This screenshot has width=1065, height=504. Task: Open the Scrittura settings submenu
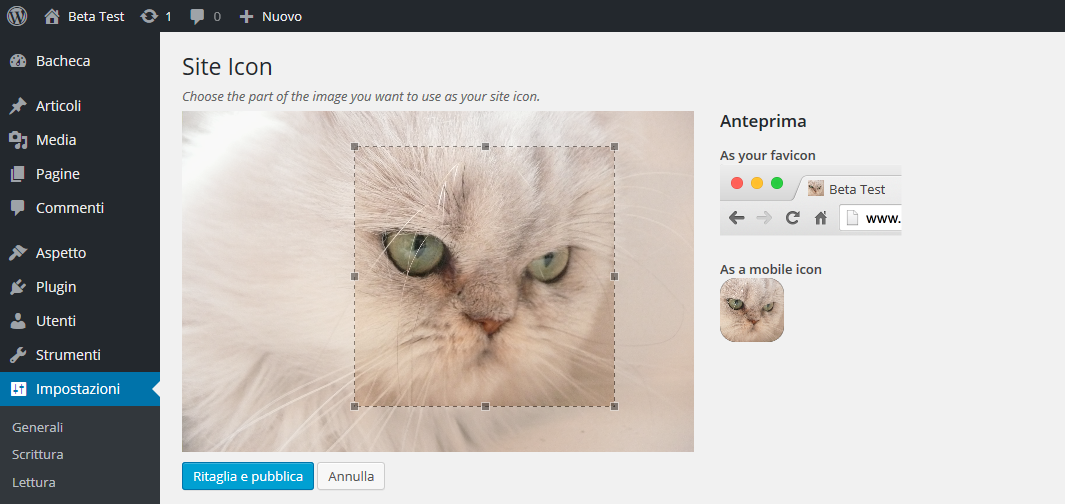(38, 454)
